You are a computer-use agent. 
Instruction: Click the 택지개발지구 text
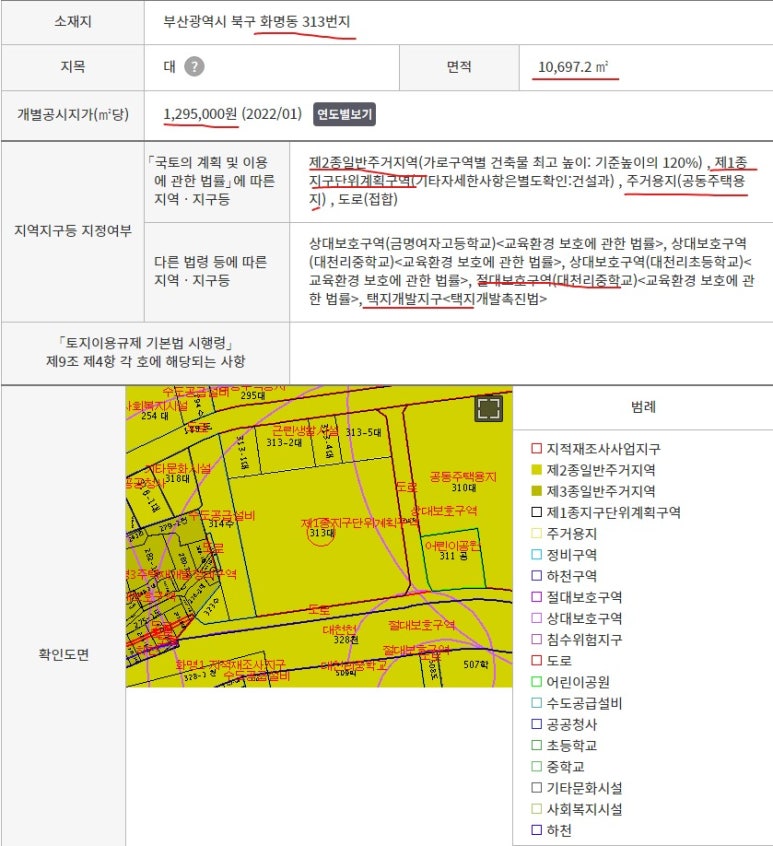click(x=404, y=298)
